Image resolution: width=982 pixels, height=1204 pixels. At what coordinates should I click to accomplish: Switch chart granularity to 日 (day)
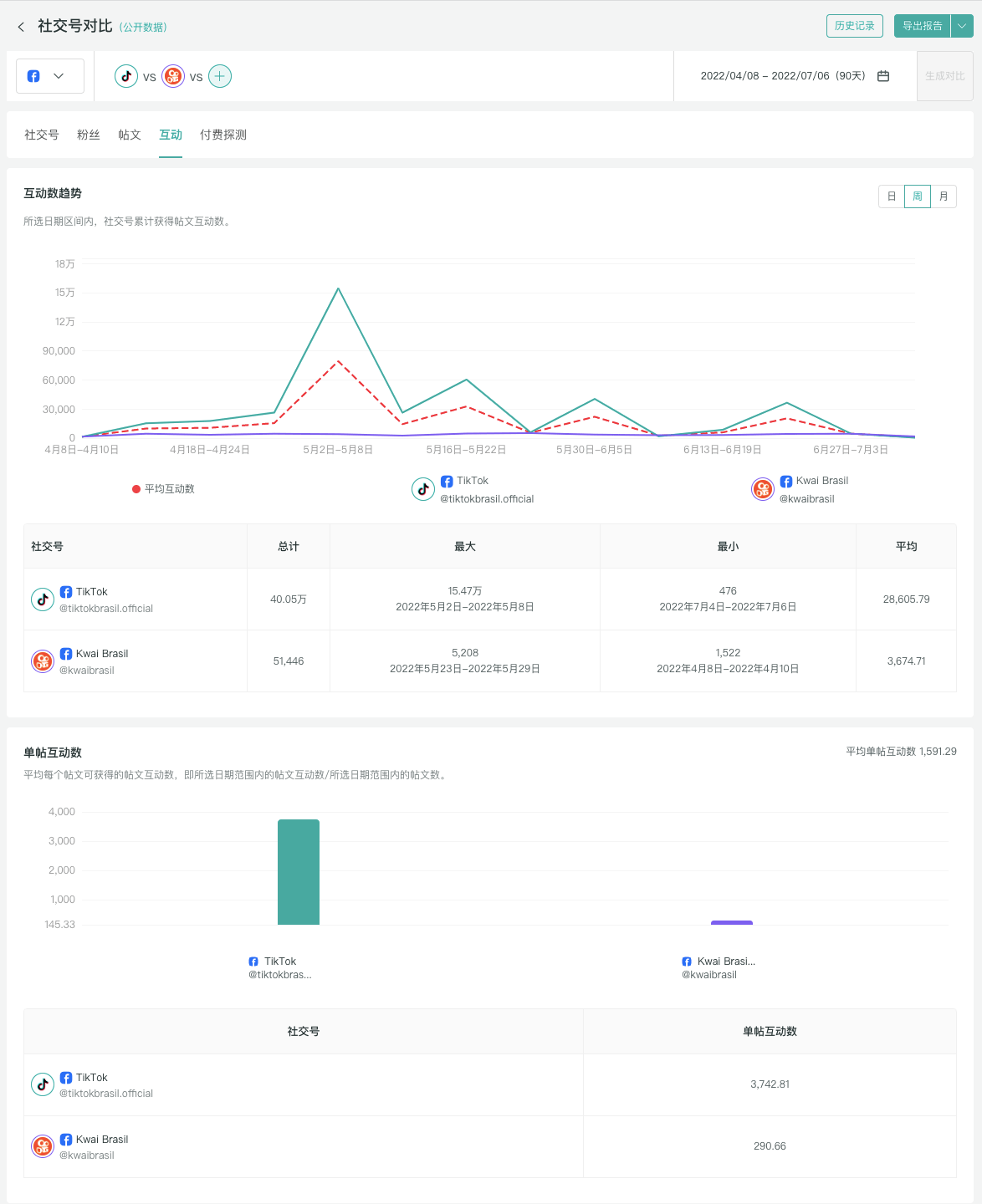point(892,196)
